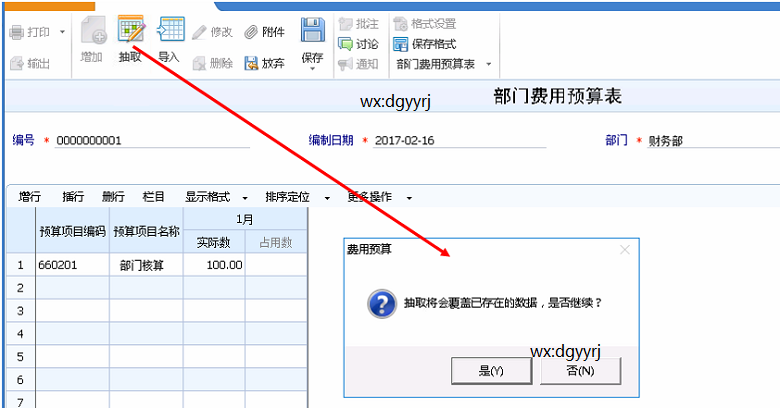The image size is (780, 408).
Task: Select cell with code 660201
Action: pos(73,265)
